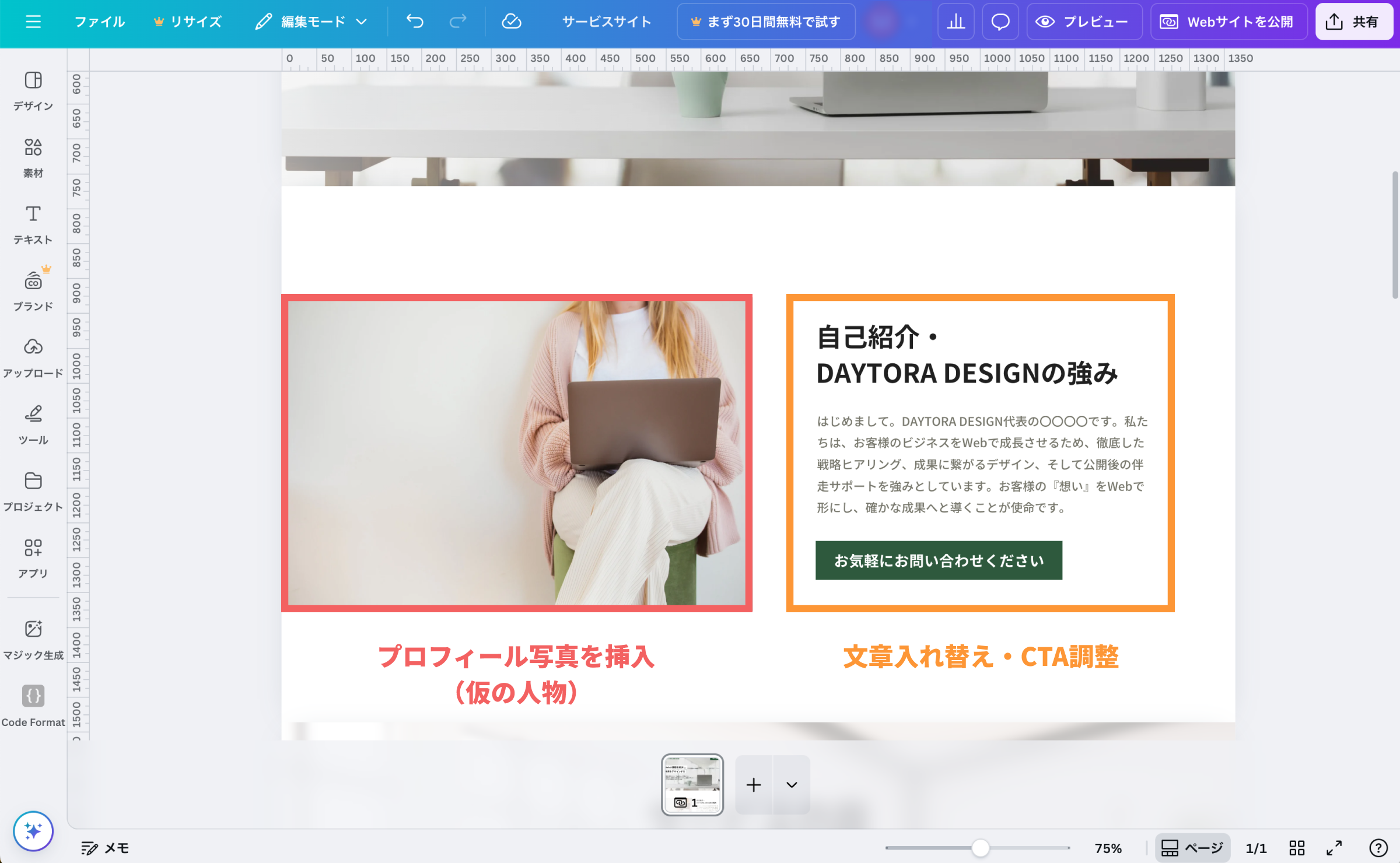Click the vertical scrollbar on right

point(1395,234)
